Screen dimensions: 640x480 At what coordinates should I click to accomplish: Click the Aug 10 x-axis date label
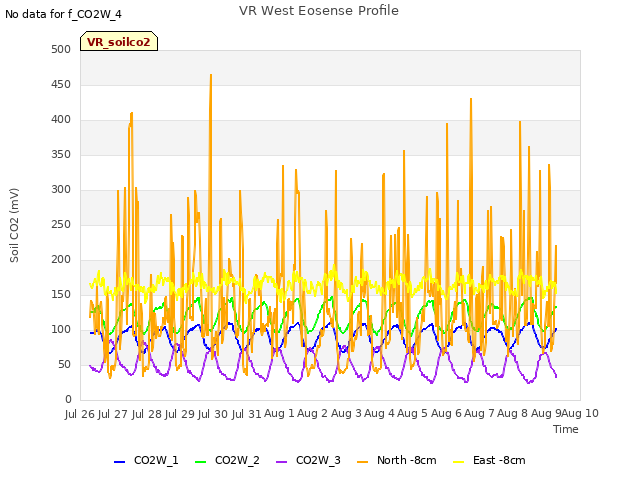pyautogui.click(x=580, y=414)
